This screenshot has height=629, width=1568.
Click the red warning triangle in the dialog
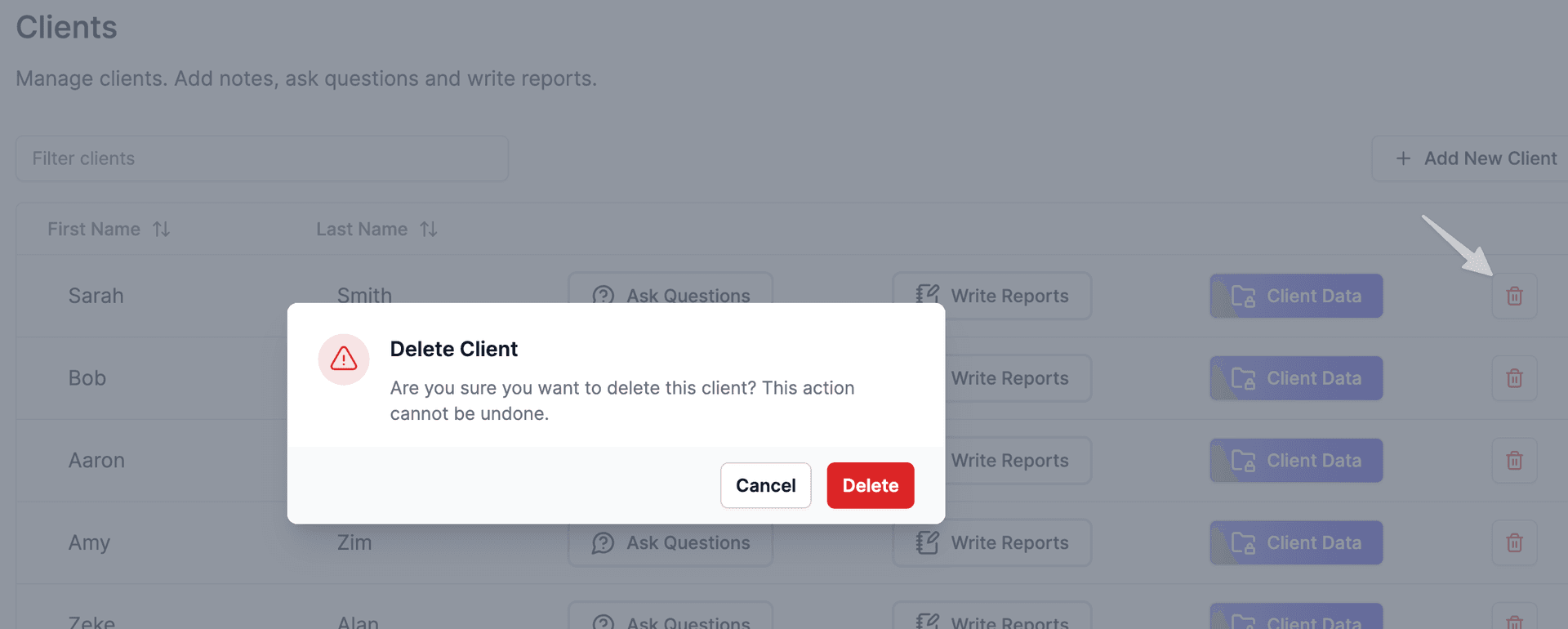343,359
